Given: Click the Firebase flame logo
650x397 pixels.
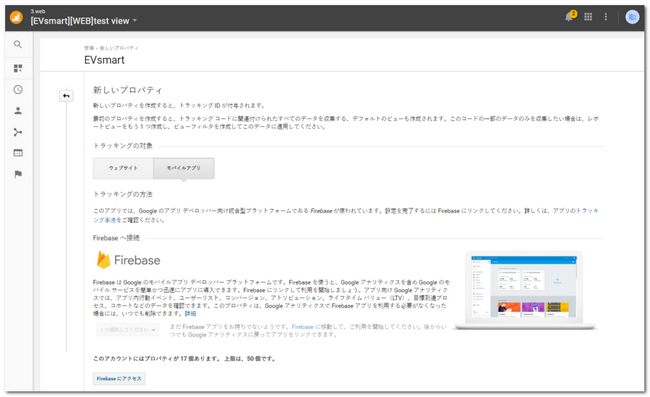Looking at the screenshot, I should click(x=103, y=260).
